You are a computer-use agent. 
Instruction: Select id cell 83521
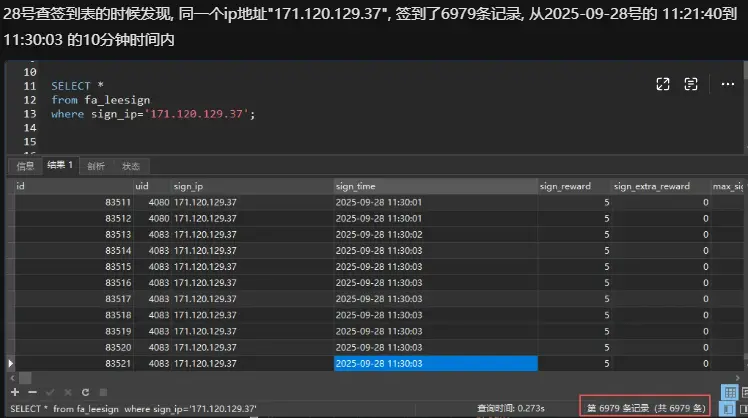point(73,364)
